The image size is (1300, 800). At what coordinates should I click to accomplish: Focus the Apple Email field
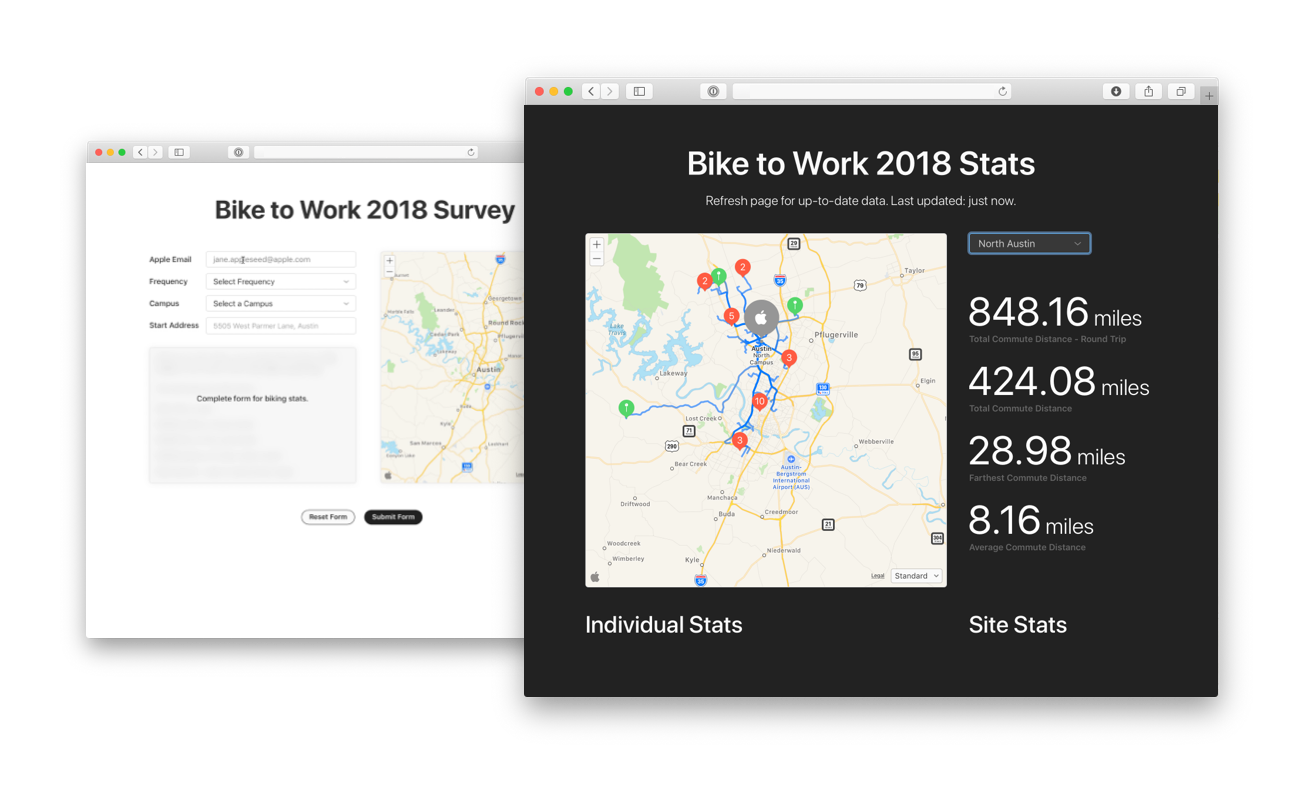point(281,260)
